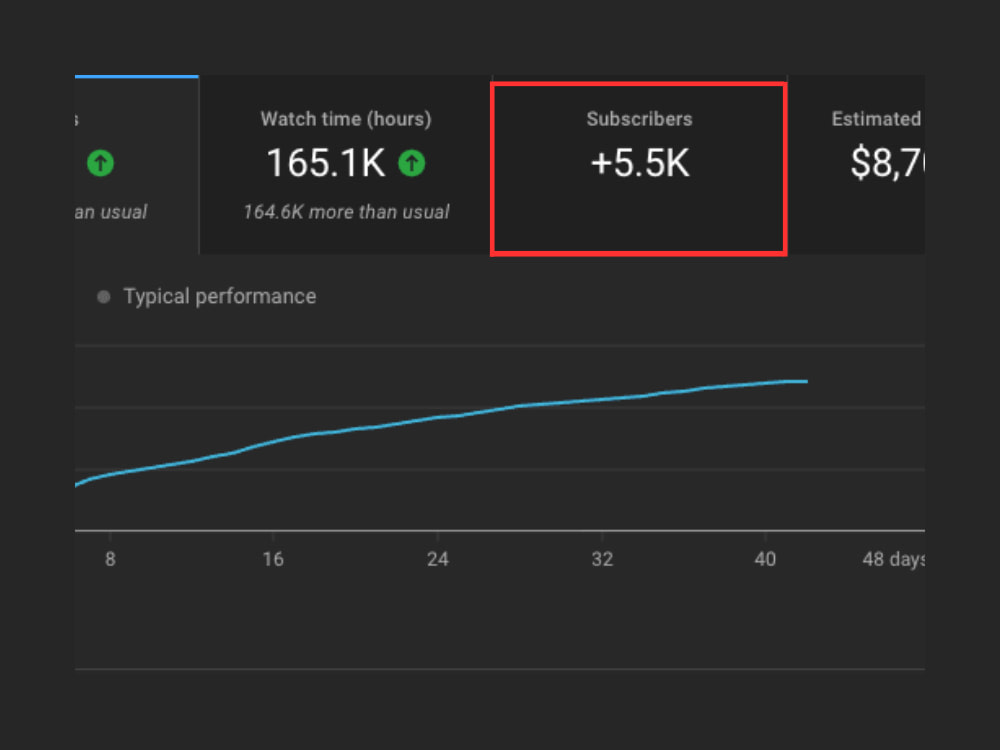Click the green up arrow in the first tab
Image resolution: width=1000 pixels, height=750 pixels.
tap(100, 163)
